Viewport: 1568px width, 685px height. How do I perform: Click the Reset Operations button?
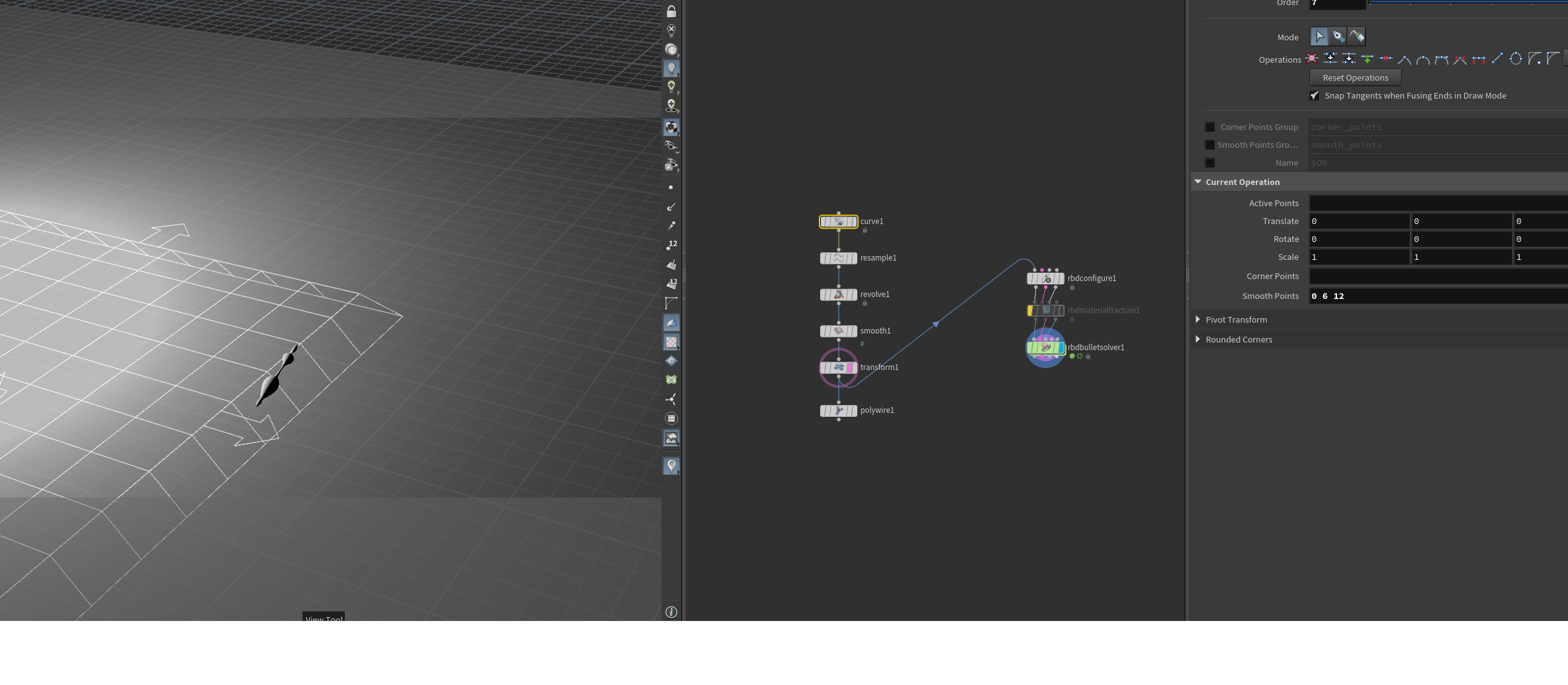click(1356, 77)
